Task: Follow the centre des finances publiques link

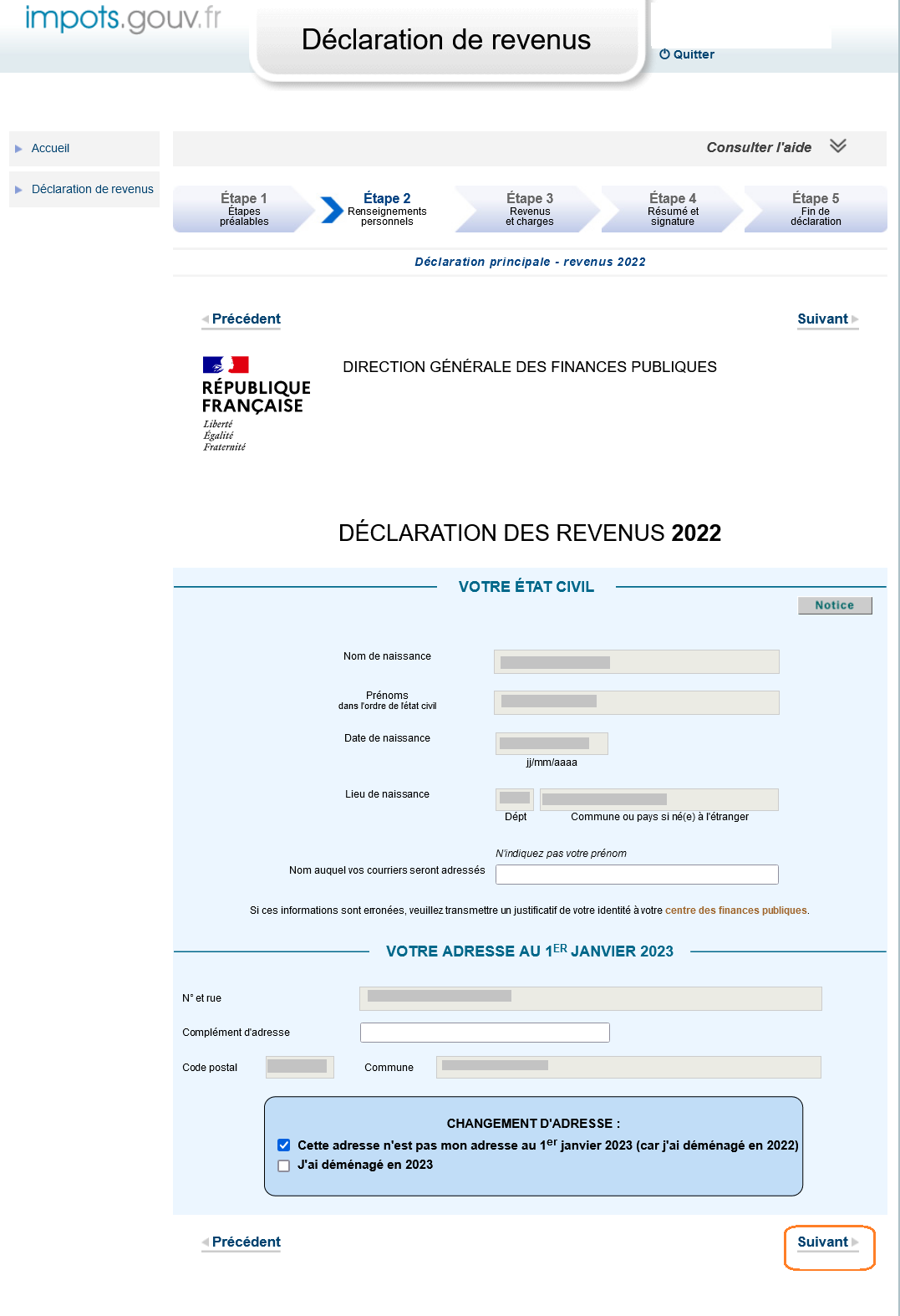Action: (x=735, y=910)
